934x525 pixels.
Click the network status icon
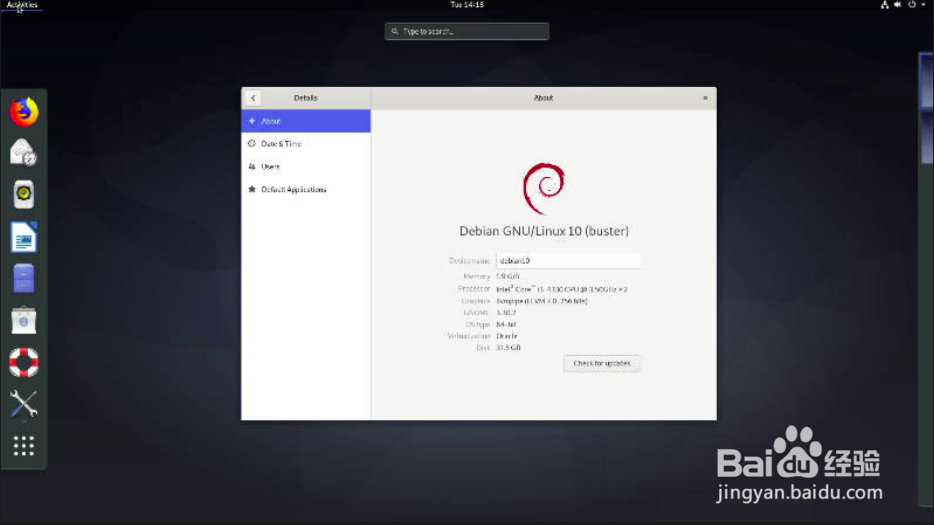[x=885, y=5]
